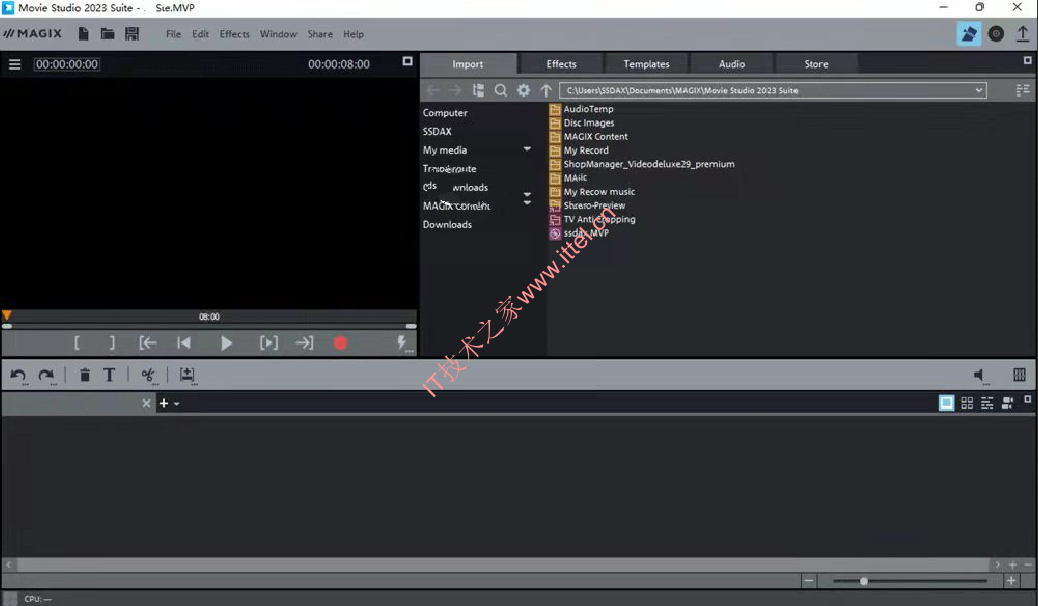
Task: Open the lightning performance options
Action: click(x=401, y=342)
